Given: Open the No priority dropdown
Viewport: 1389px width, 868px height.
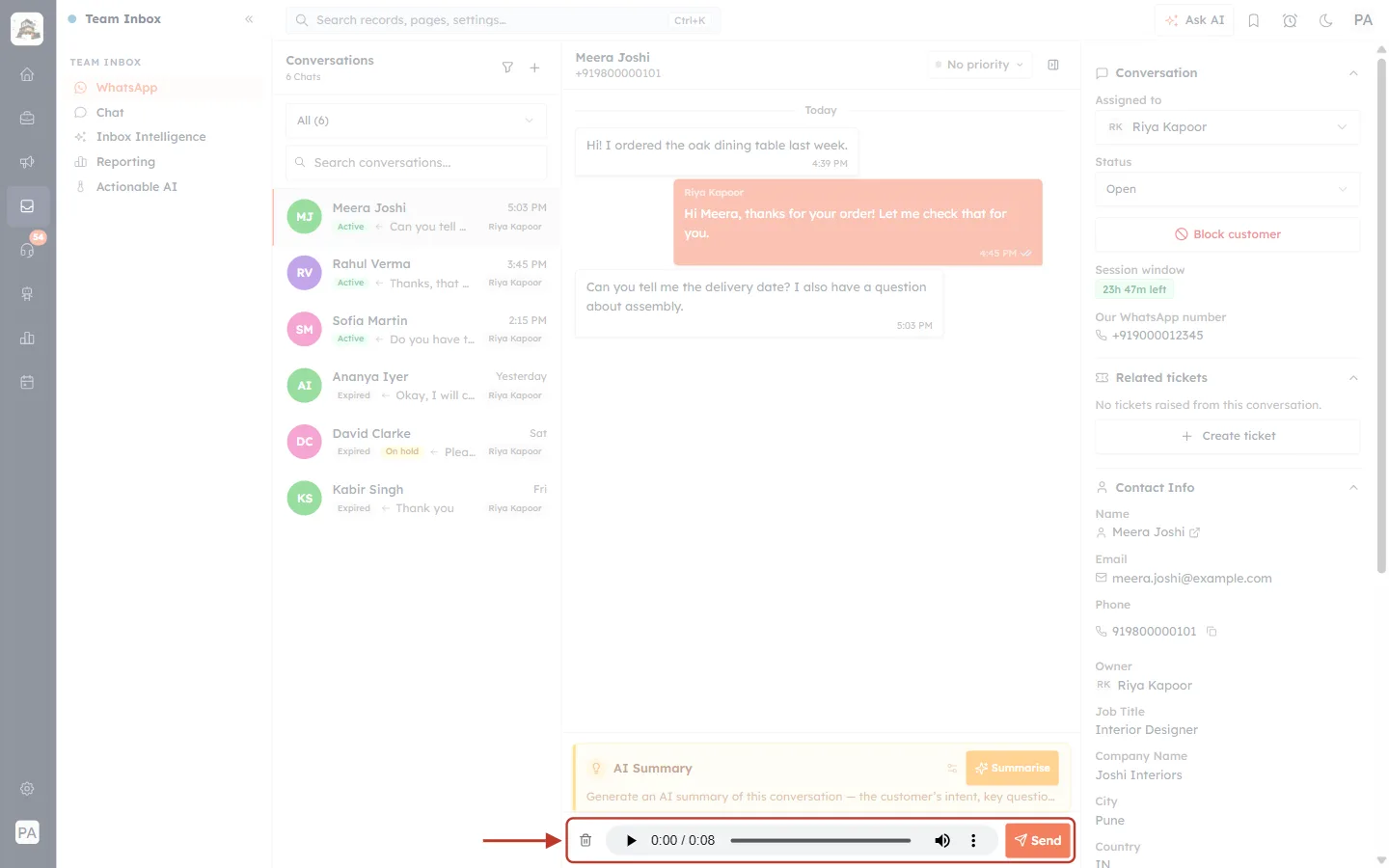Looking at the screenshot, I should (x=980, y=65).
